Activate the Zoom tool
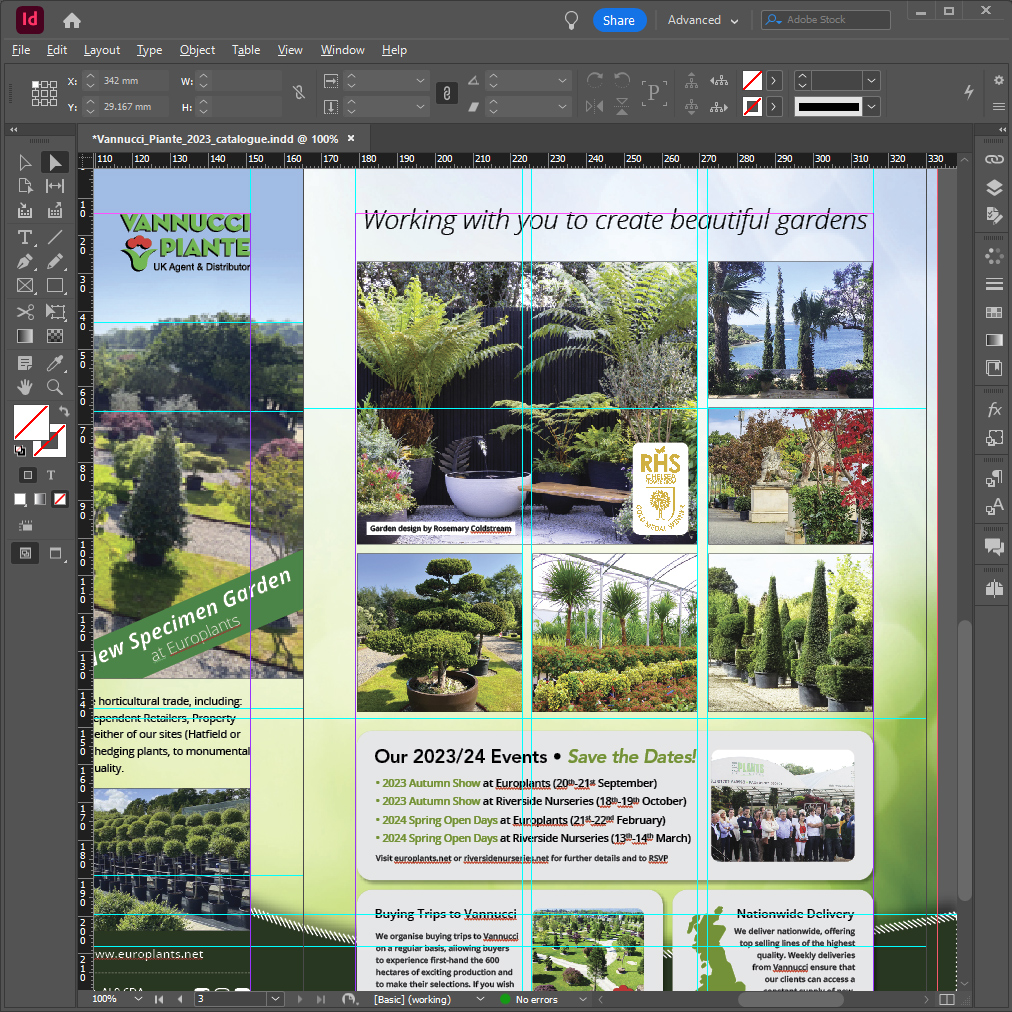This screenshot has width=1012, height=1012. (x=55, y=387)
